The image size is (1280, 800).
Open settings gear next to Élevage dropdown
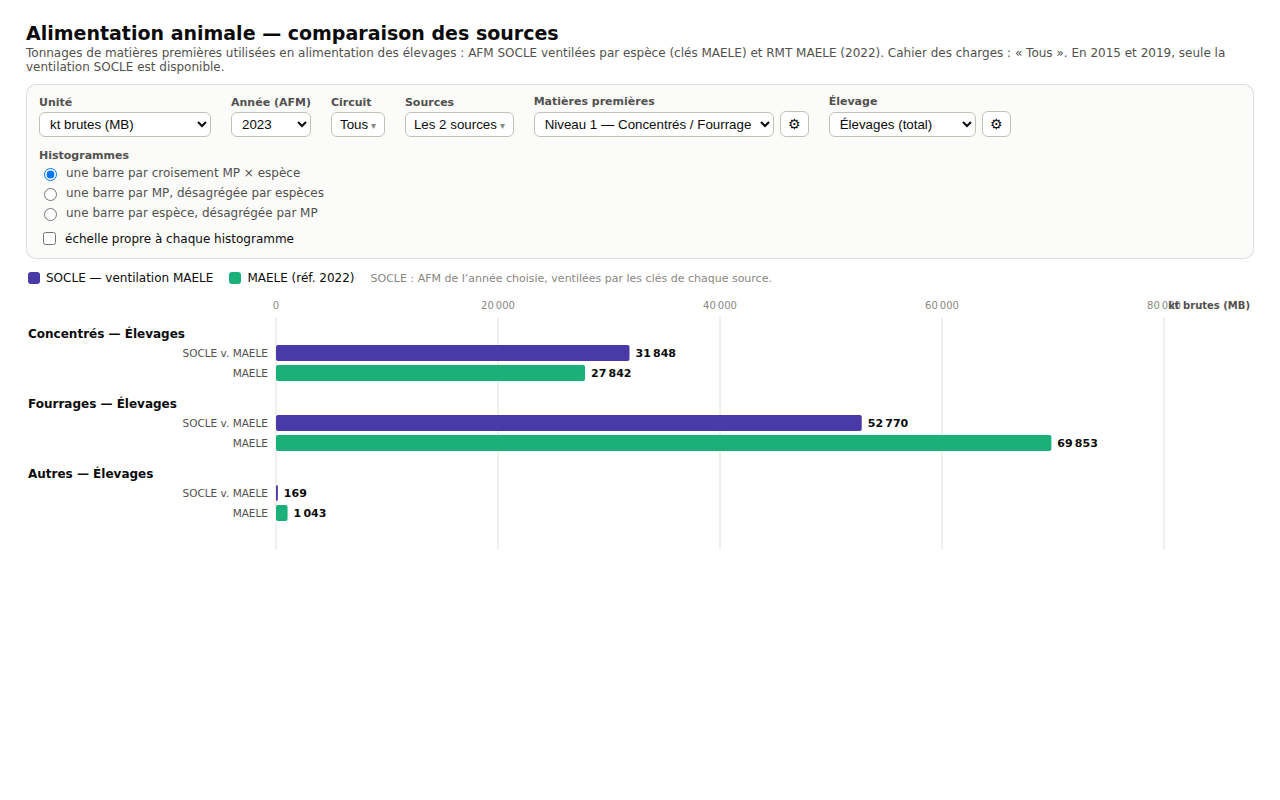pyautogui.click(x=996, y=124)
